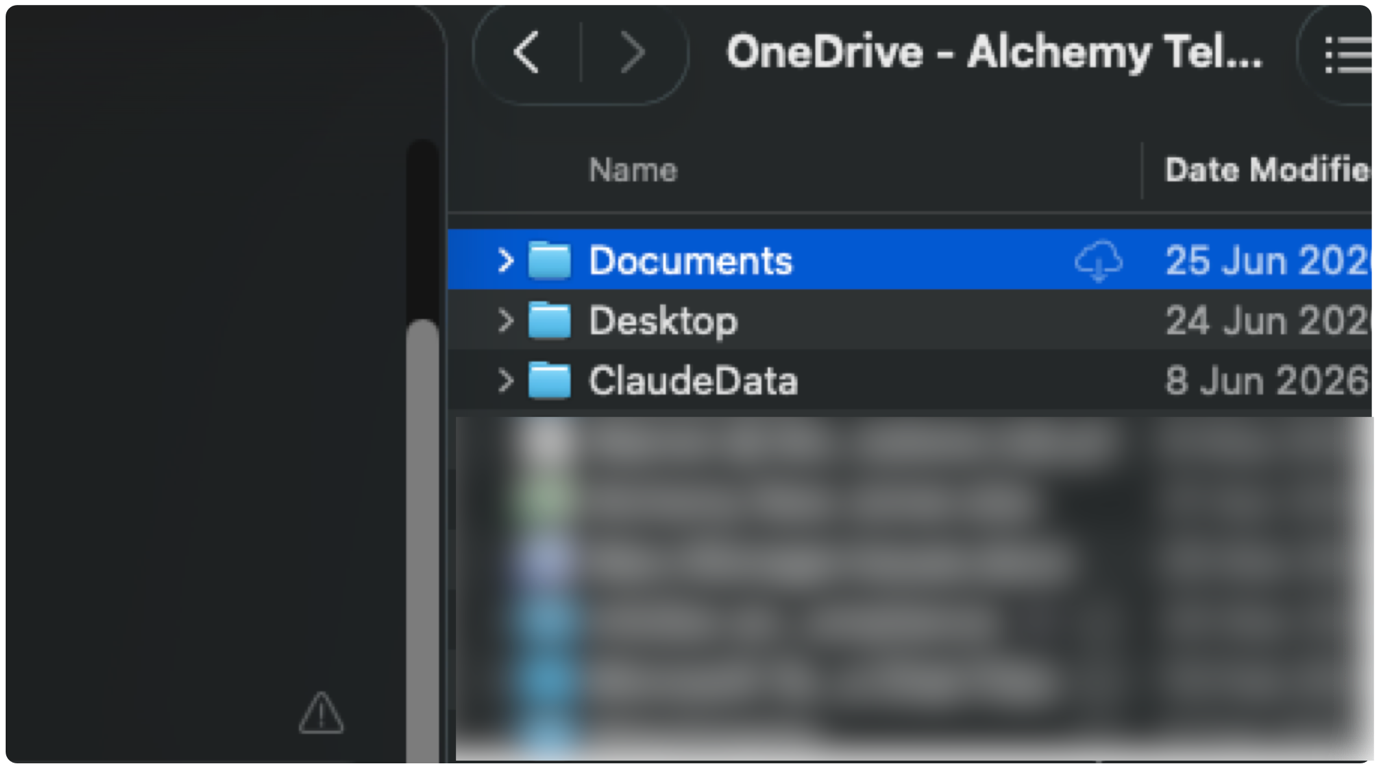Screen dimensions: 1377x769
Task: Select the Desktop folder name
Action: 664,321
